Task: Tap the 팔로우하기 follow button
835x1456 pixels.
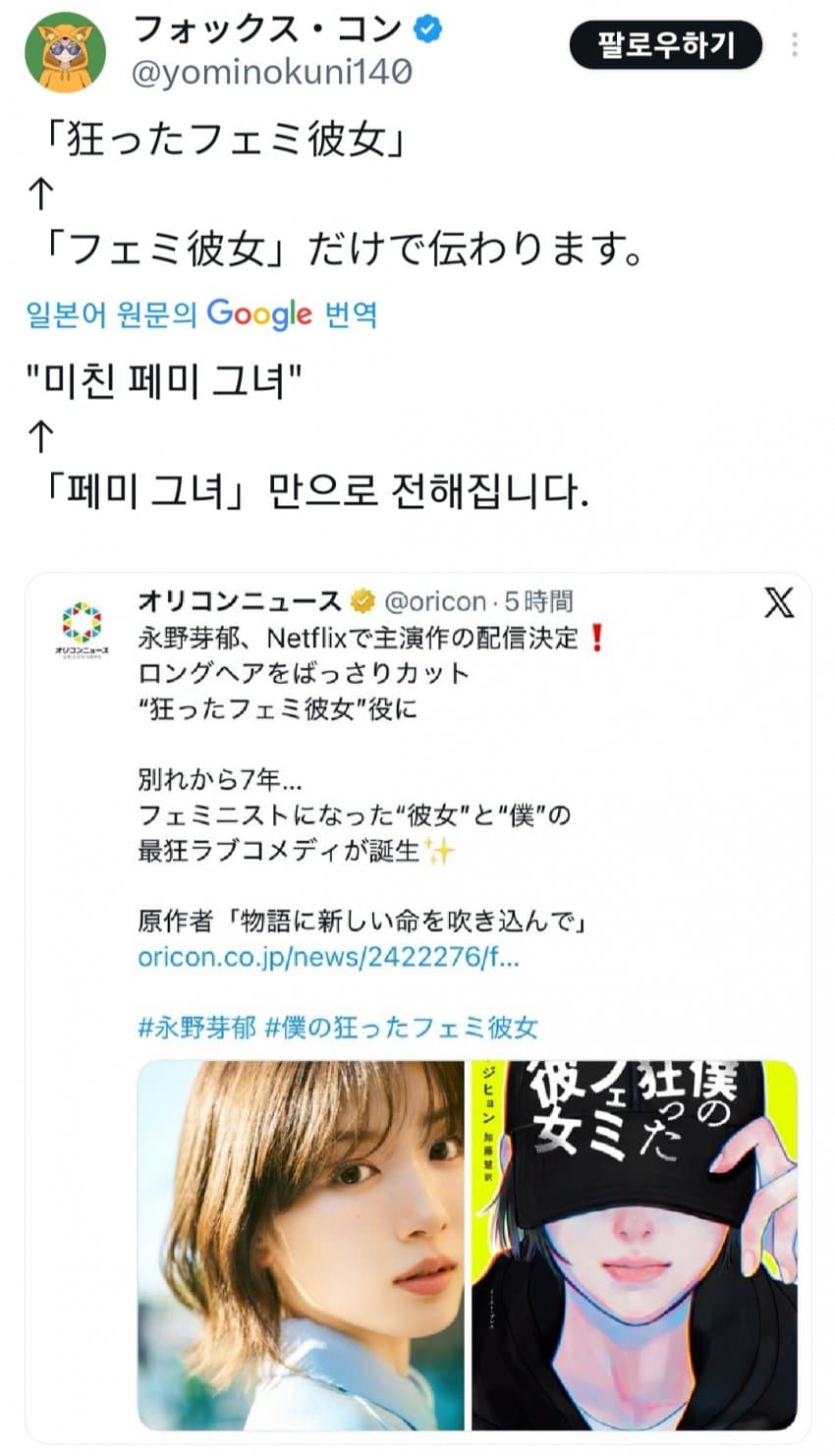Action: click(666, 44)
